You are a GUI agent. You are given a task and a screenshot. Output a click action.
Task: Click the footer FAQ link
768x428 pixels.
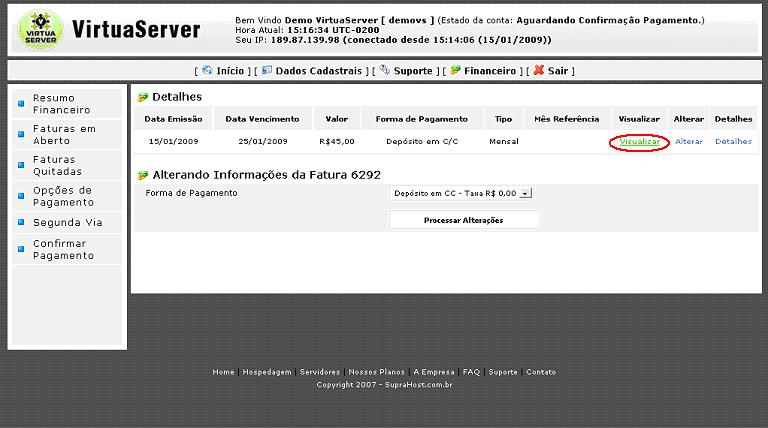471,372
